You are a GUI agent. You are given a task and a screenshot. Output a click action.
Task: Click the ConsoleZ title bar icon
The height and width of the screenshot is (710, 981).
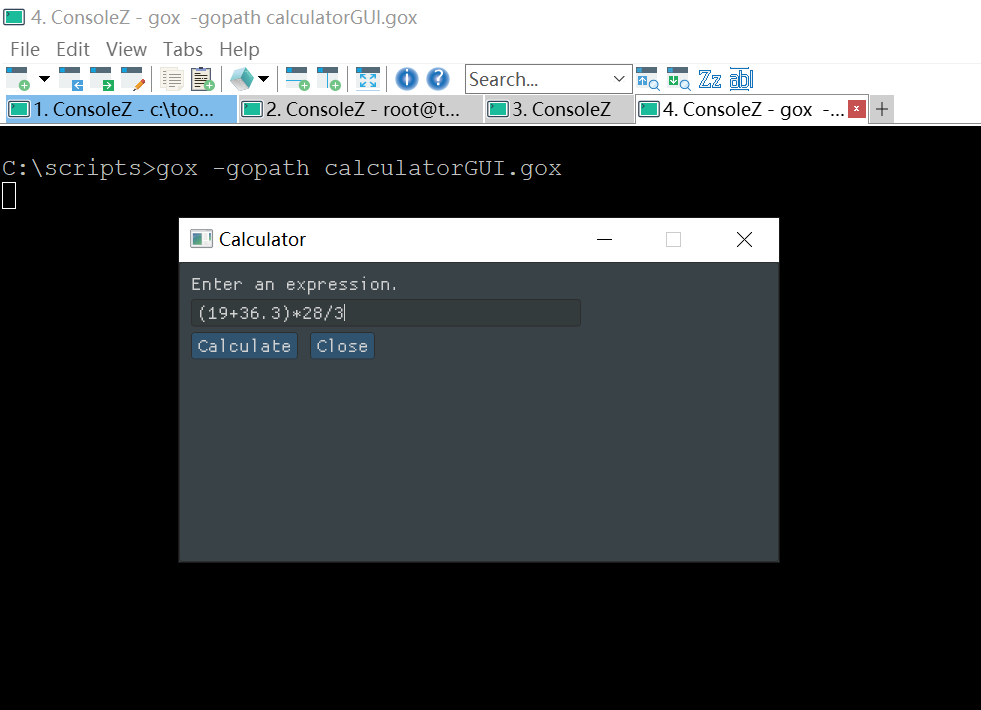click(14, 17)
